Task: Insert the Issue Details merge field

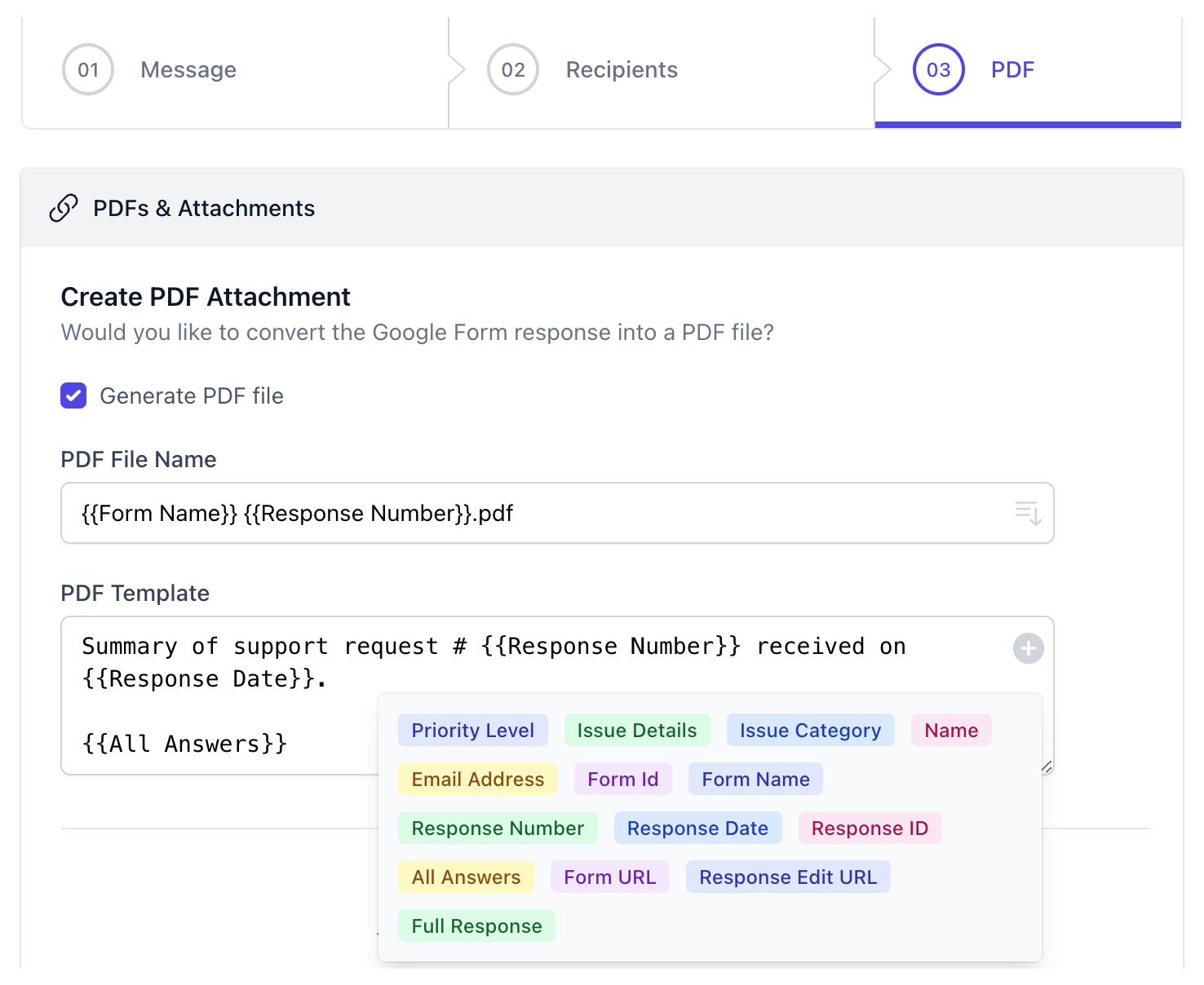Action: click(637, 730)
